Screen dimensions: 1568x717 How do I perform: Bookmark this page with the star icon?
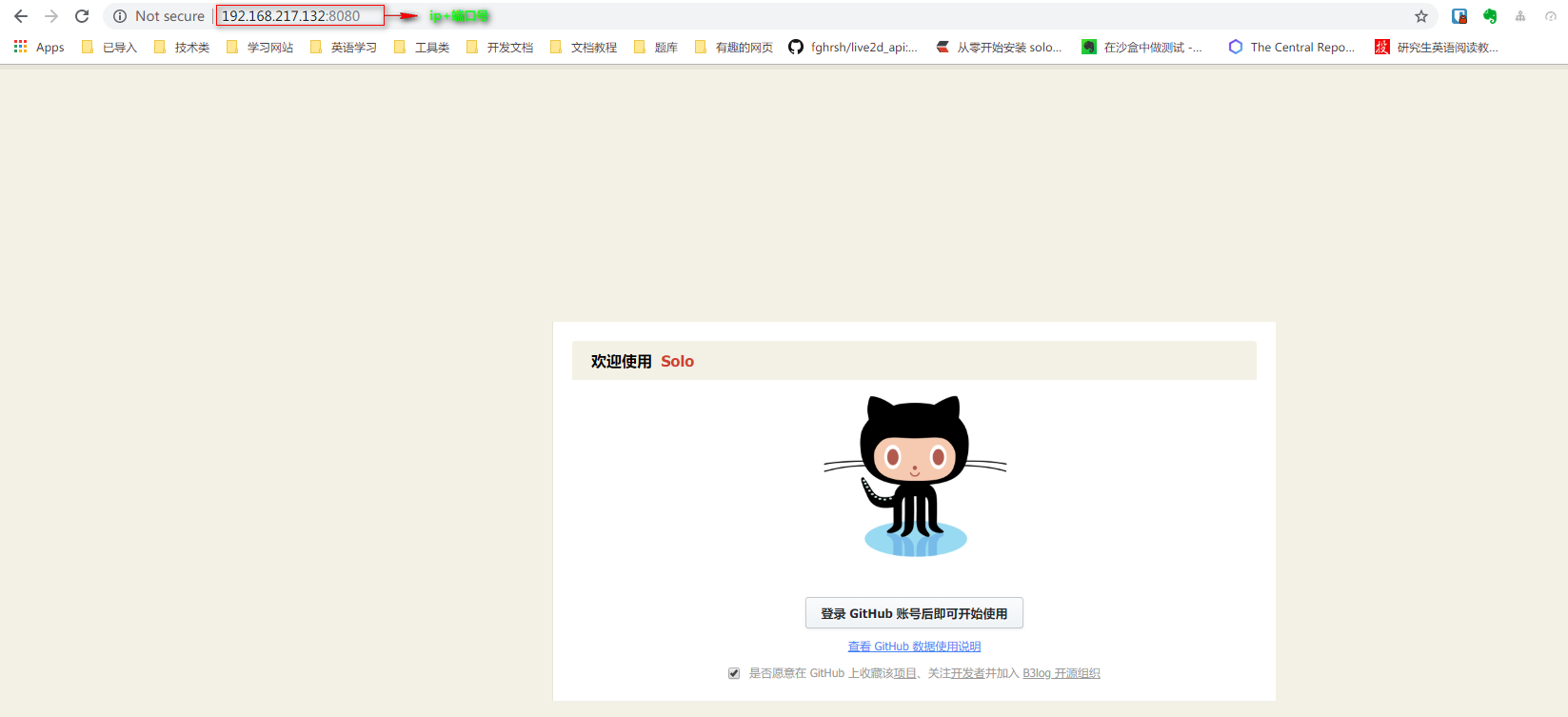coord(1421,16)
